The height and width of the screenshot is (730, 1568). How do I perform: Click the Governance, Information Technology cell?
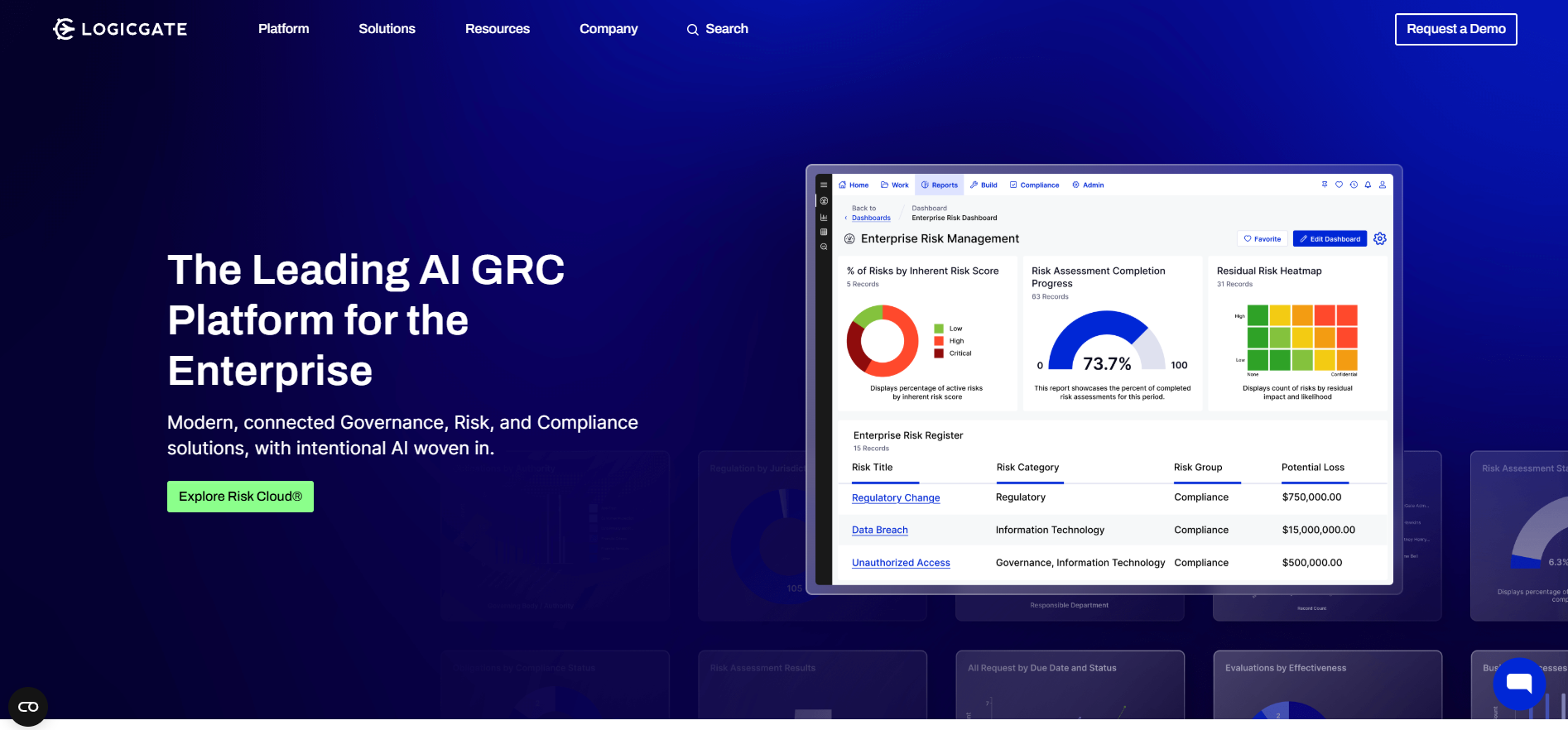coord(1080,563)
